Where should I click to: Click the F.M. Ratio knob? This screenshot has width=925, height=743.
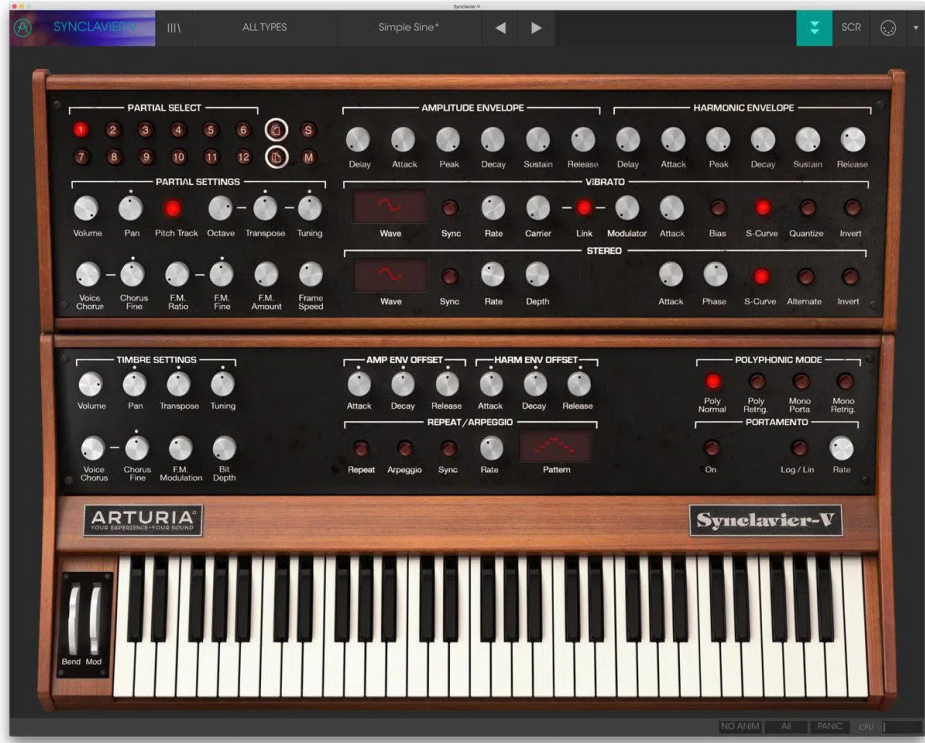[x=177, y=274]
